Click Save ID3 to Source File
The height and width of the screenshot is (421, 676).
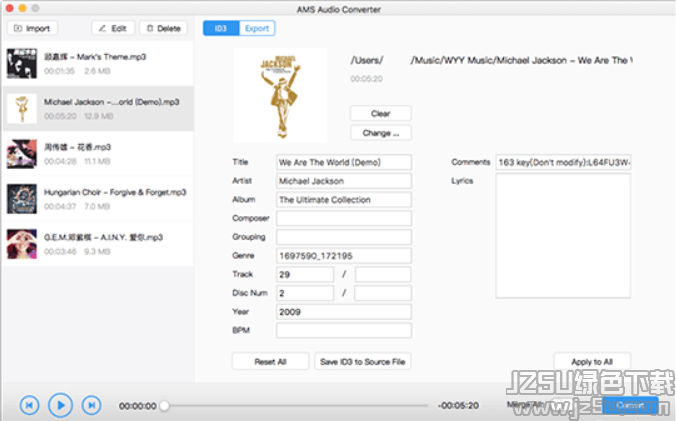pos(363,362)
